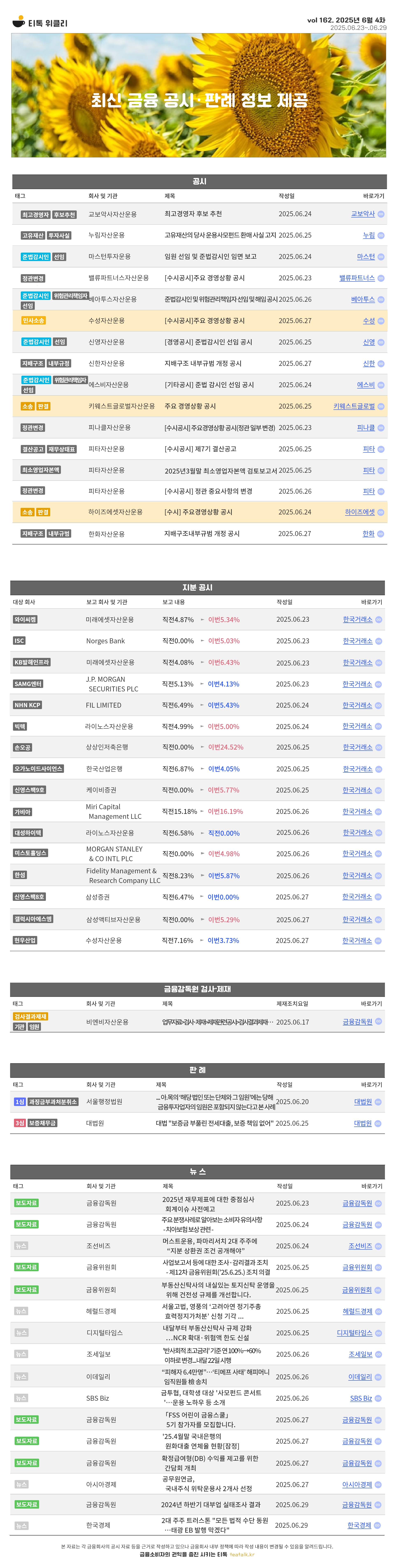This screenshot has height=1568, width=395.
Task: Click the 지분 공시 section header
Action: click(x=197, y=587)
